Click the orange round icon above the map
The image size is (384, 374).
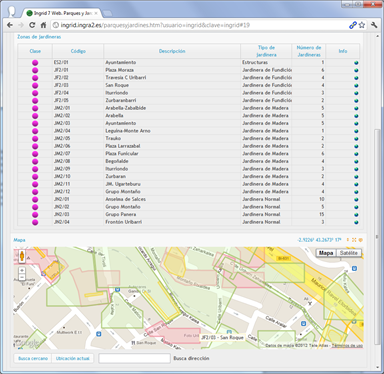pos(360,240)
